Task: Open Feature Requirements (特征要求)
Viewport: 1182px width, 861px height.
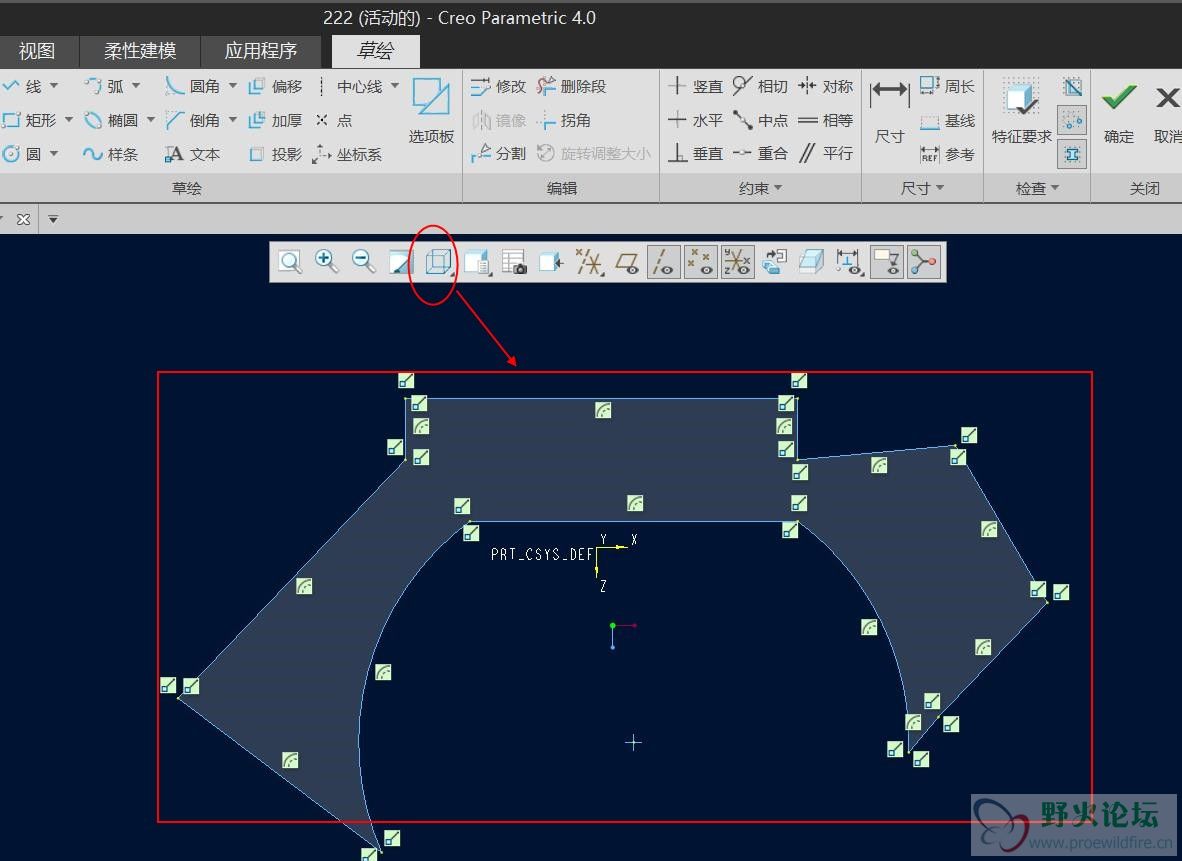Action: [x=1021, y=110]
